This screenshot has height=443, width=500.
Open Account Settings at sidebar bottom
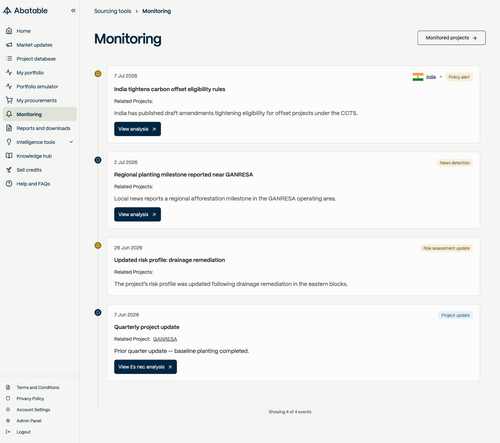[x=33, y=410]
